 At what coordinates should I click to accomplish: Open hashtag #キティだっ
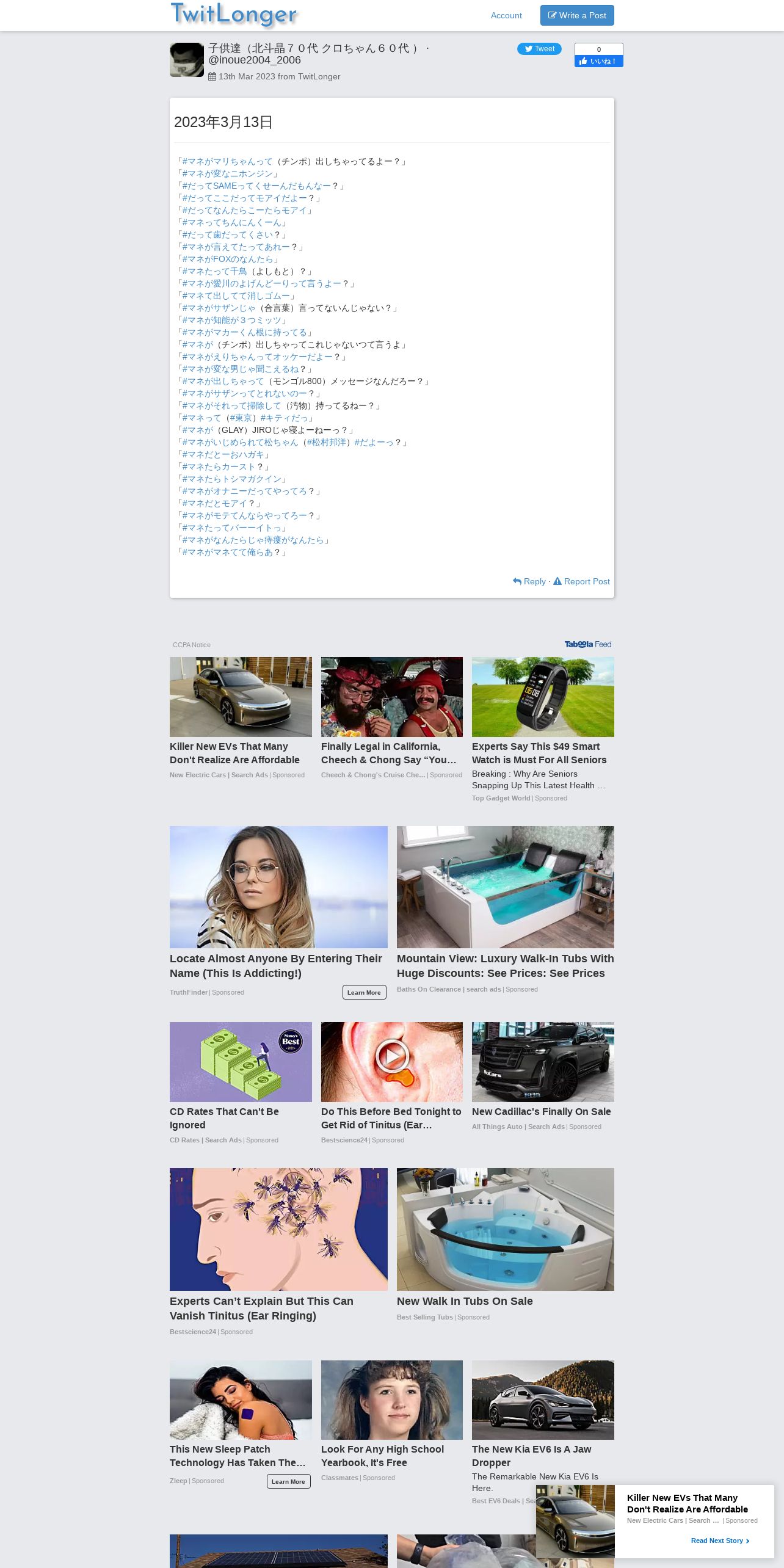284,418
